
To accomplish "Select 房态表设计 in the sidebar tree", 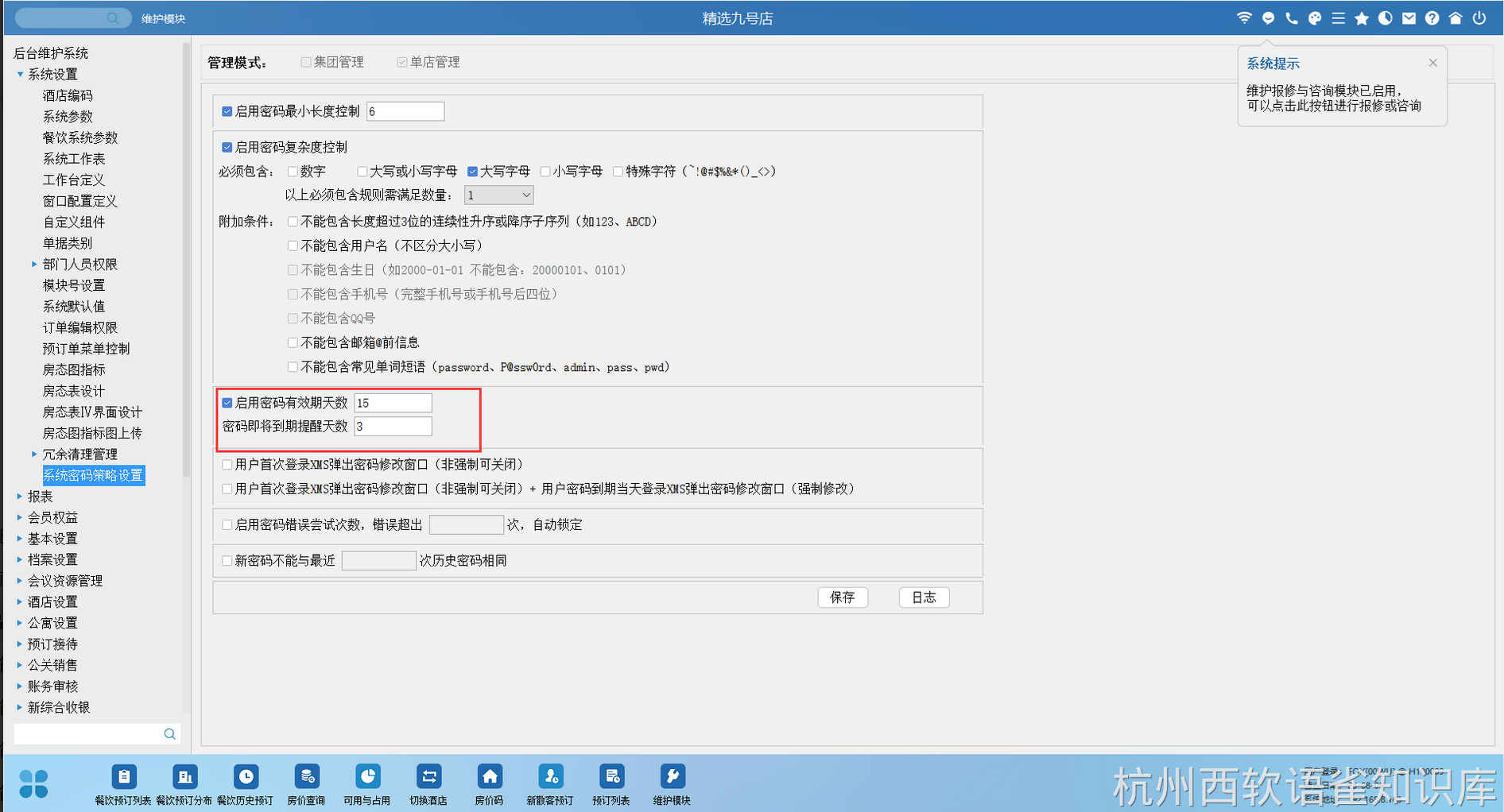I will click(73, 391).
